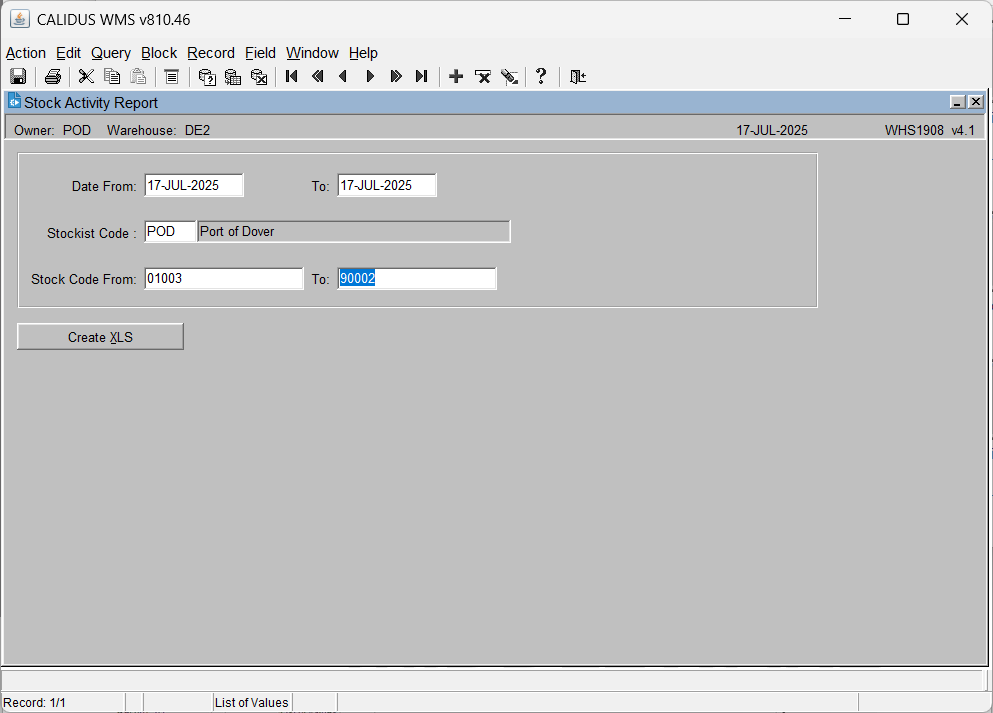This screenshot has width=993, height=713.
Task: Click the Execute Query toolbar icon
Action: (x=233, y=77)
